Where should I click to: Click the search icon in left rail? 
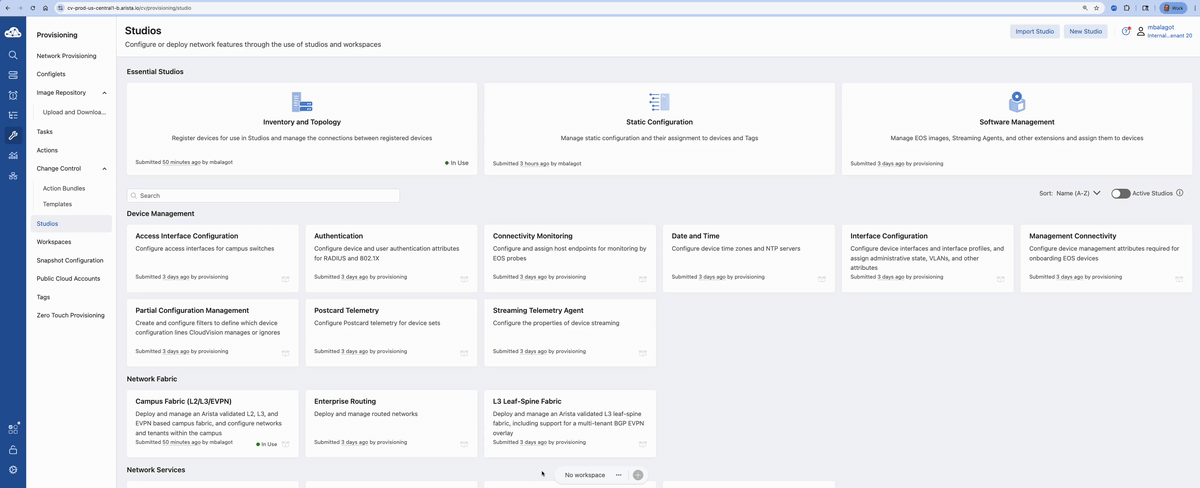13,55
